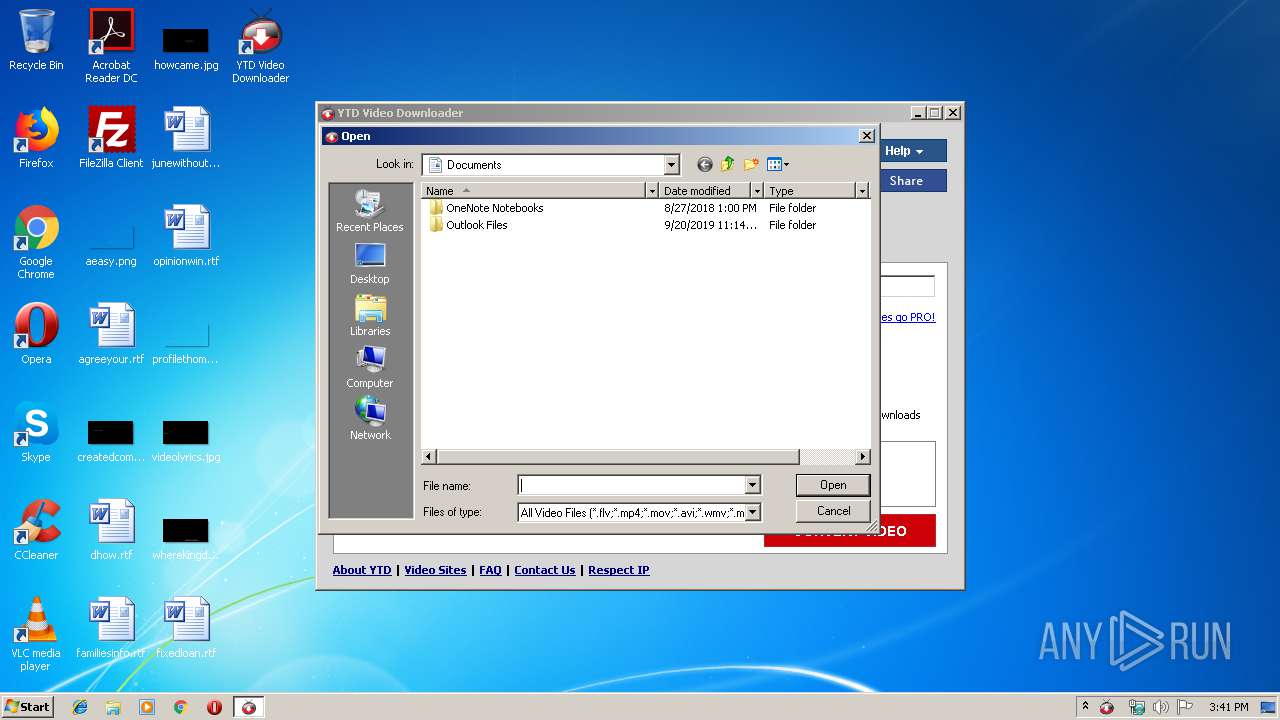
Task: Open the View Menu icon
Action: pos(778,165)
